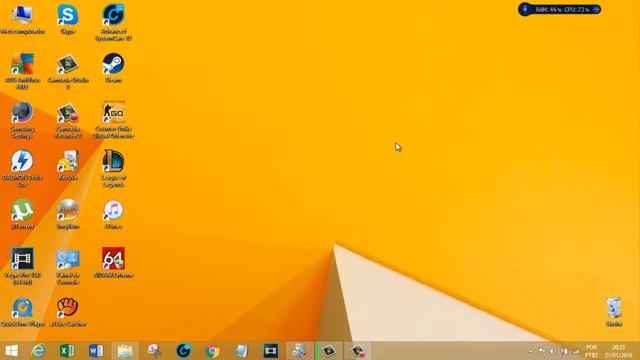The height and width of the screenshot is (360, 640).
Task: Open File Explorer from the taskbar
Action: pyautogui.click(x=125, y=351)
